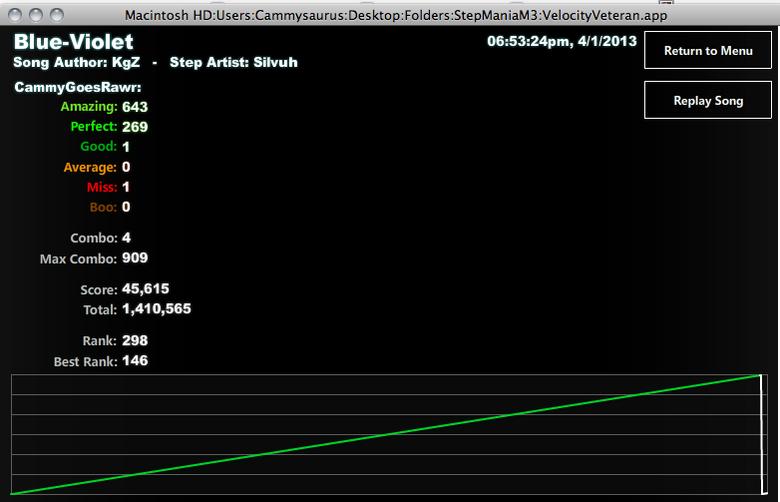Click the red Miss label
Viewport: 780px width, 502px height.
point(102,187)
